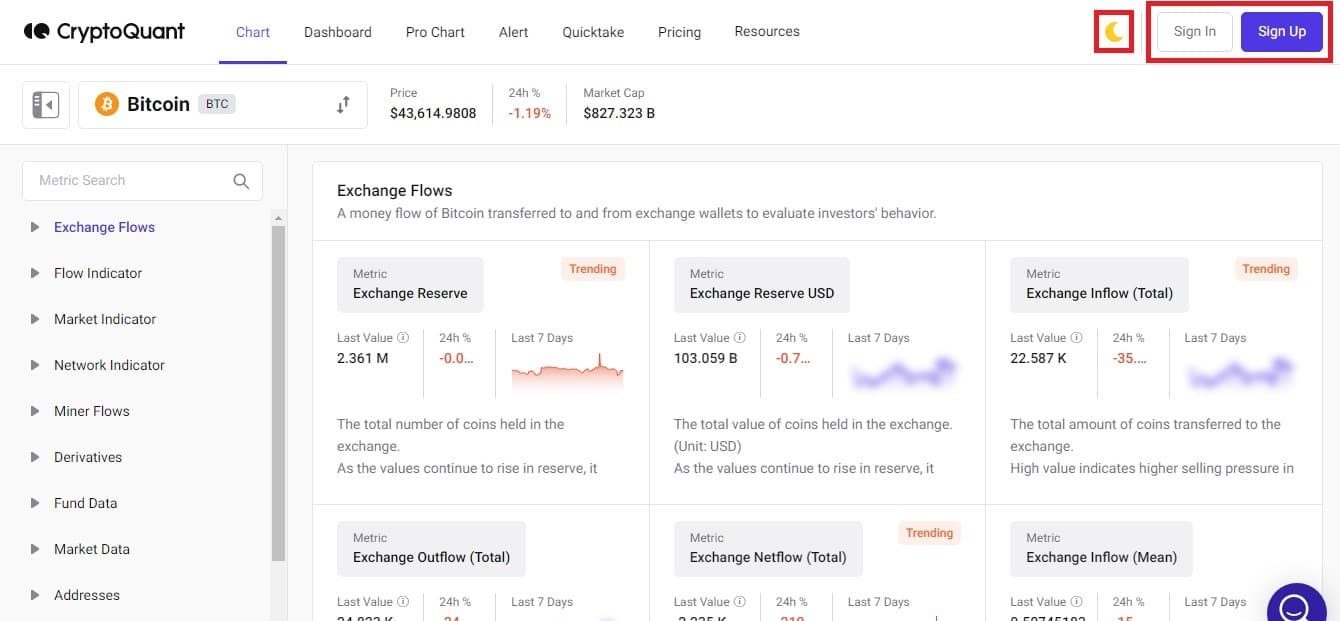The width and height of the screenshot is (1340, 621).
Task: Show info for Exchange Netflow (Total) Last Value
Action: click(740, 602)
